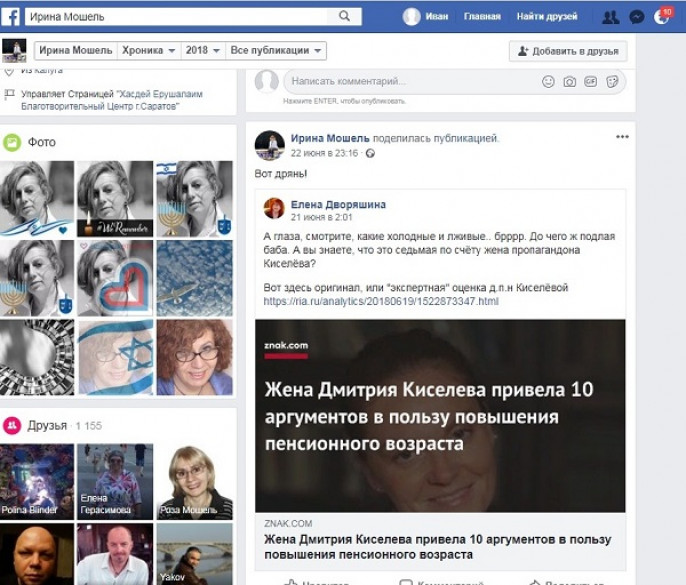Open the znak.com article preview image
Image resolution: width=686 pixels, height=585 pixels.
(440, 416)
